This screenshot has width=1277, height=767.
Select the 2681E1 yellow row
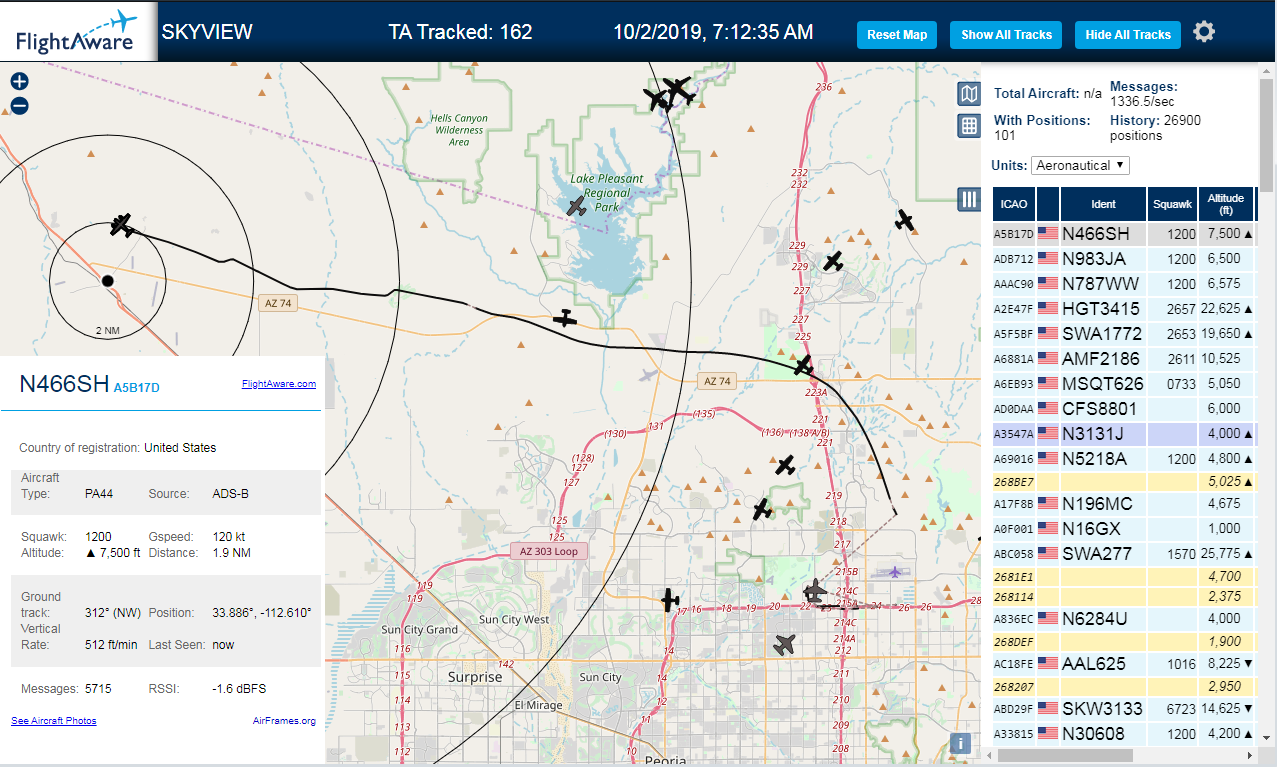[1124, 576]
